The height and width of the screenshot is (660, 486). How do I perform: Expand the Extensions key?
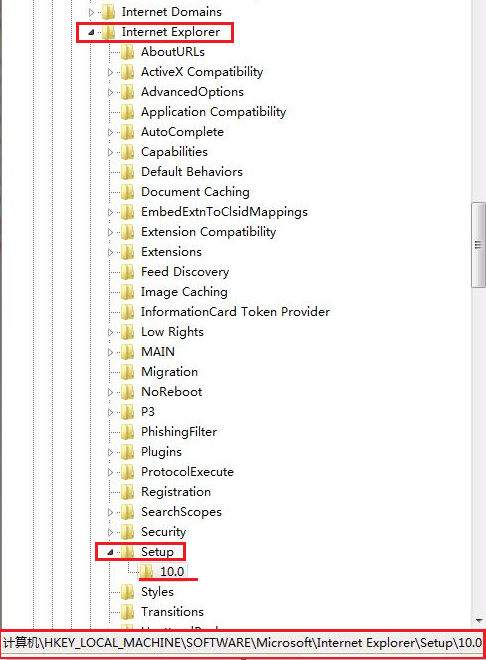coord(110,252)
